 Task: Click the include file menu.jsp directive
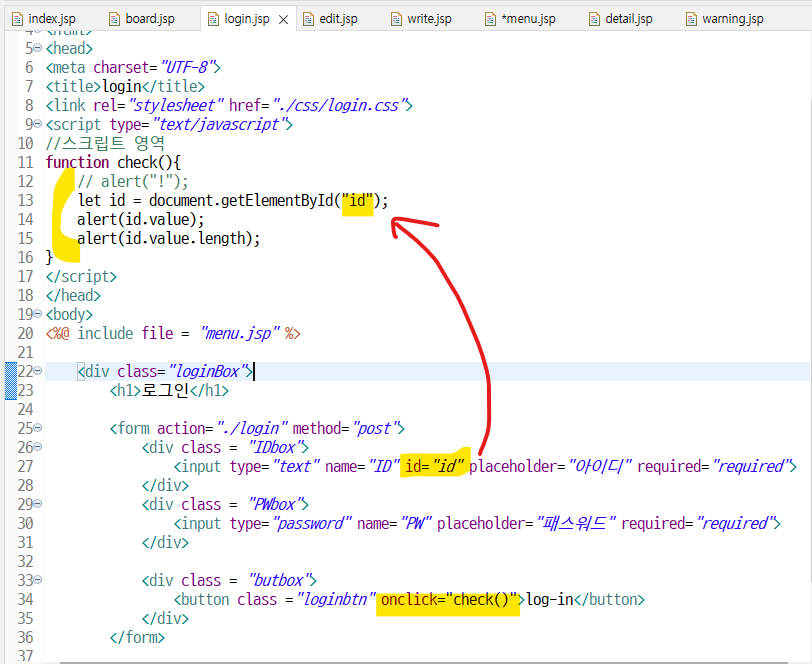tap(173, 334)
